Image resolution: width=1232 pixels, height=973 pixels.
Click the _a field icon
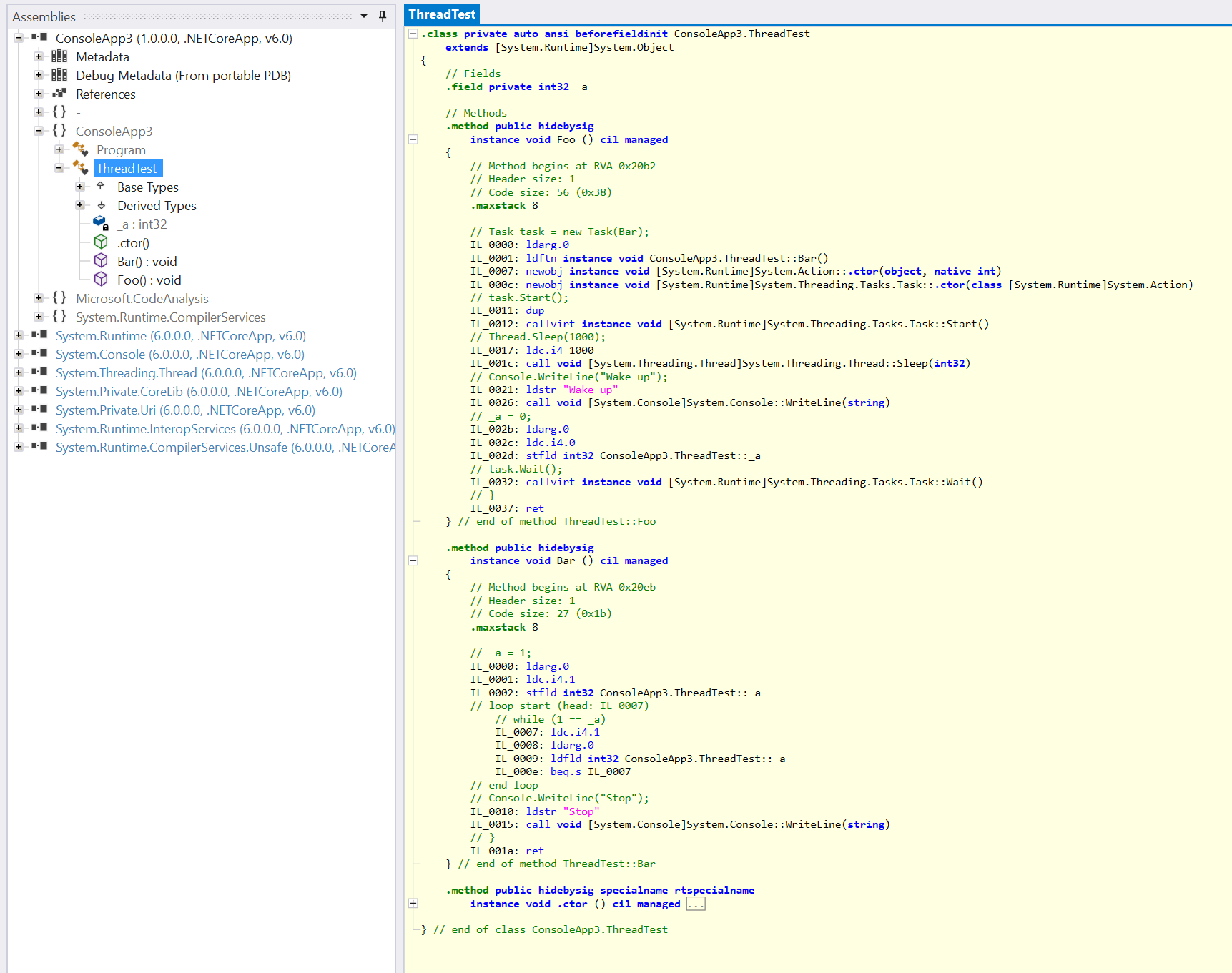[x=101, y=224]
